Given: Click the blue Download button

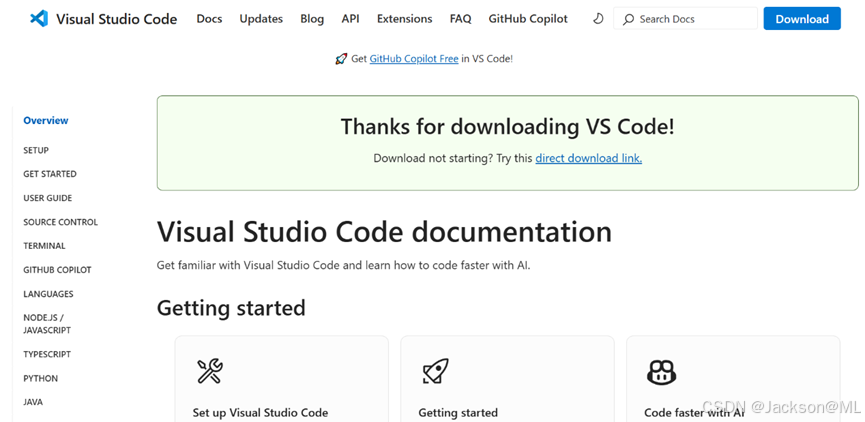Looking at the screenshot, I should tap(802, 19).
